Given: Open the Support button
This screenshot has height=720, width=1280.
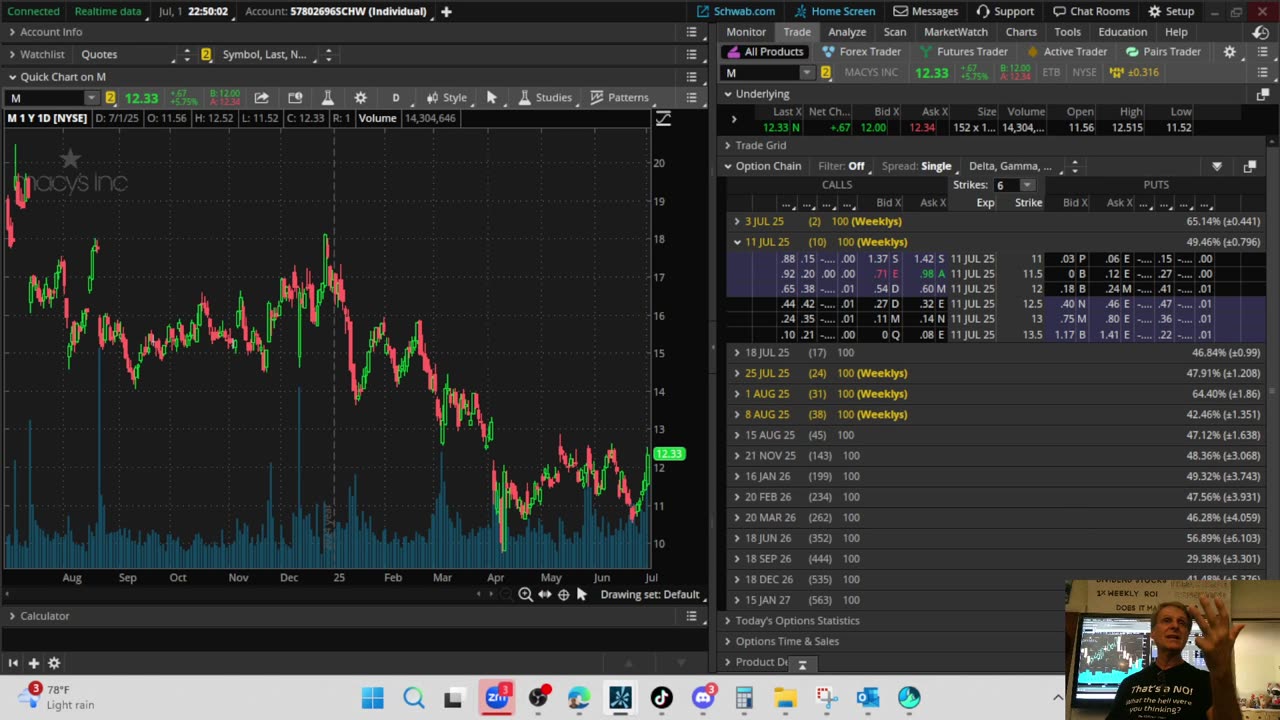Looking at the screenshot, I should tap(1005, 11).
